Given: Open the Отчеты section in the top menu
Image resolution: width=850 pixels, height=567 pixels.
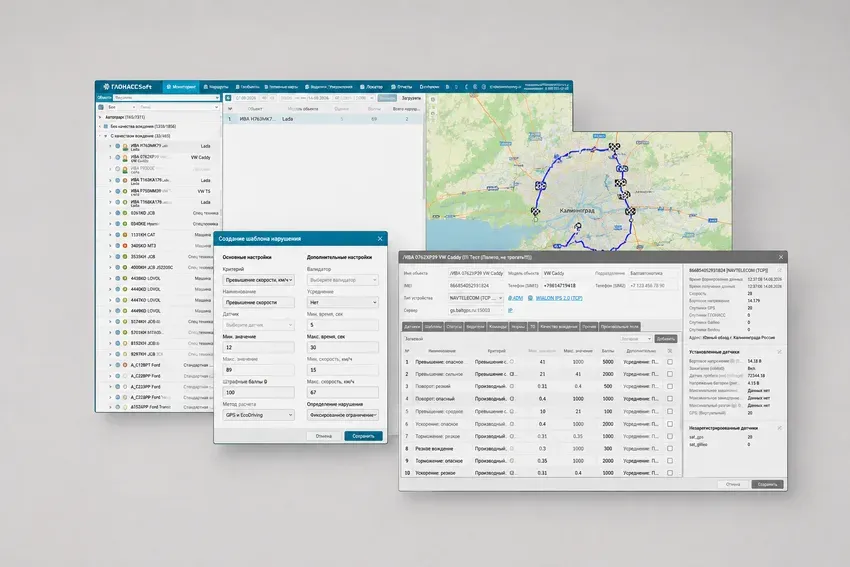Looking at the screenshot, I should [402, 87].
